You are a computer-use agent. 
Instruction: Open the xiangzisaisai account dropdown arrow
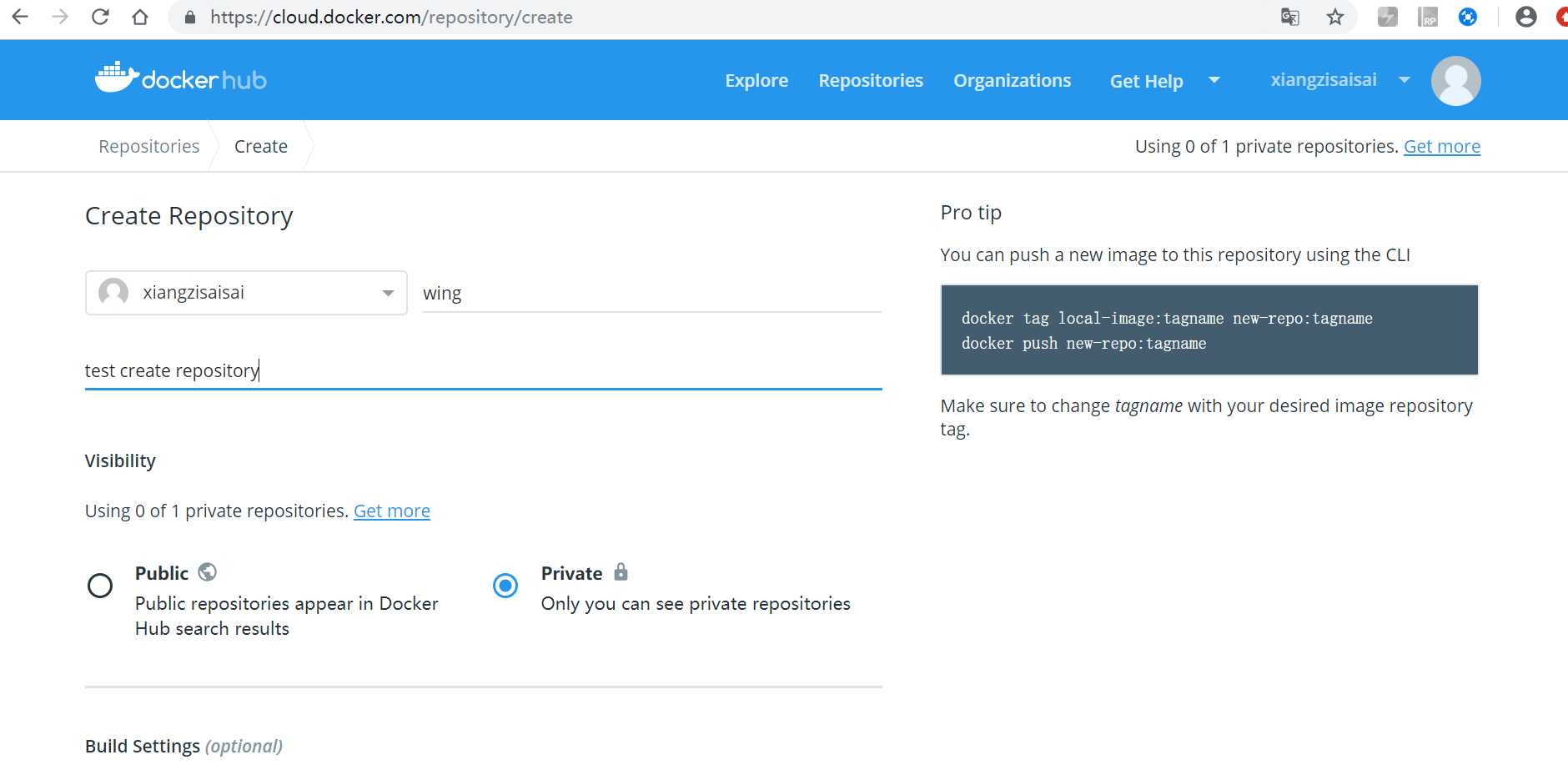click(1405, 80)
